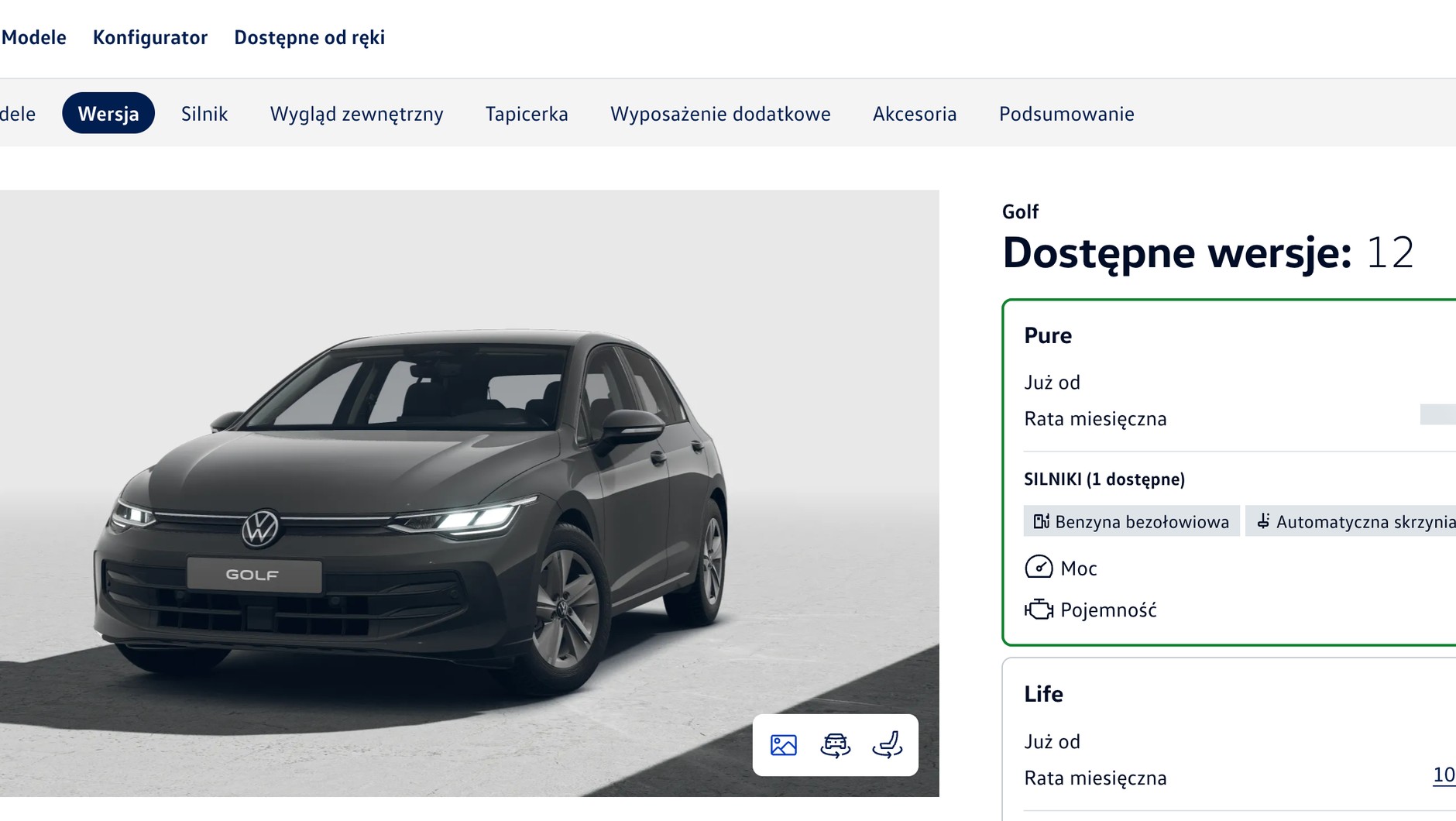Open Wyposażenie dodatkowe step
1456x821 pixels.
[x=720, y=114]
